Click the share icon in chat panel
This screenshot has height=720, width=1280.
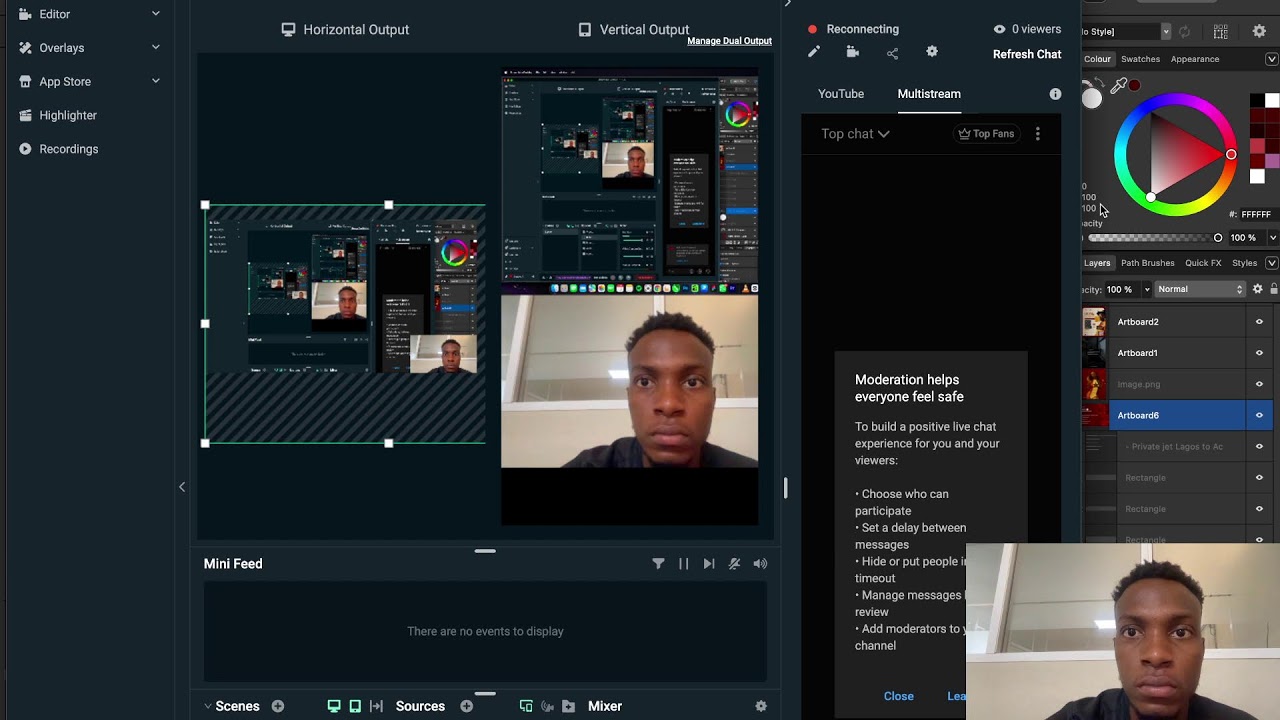(892, 53)
